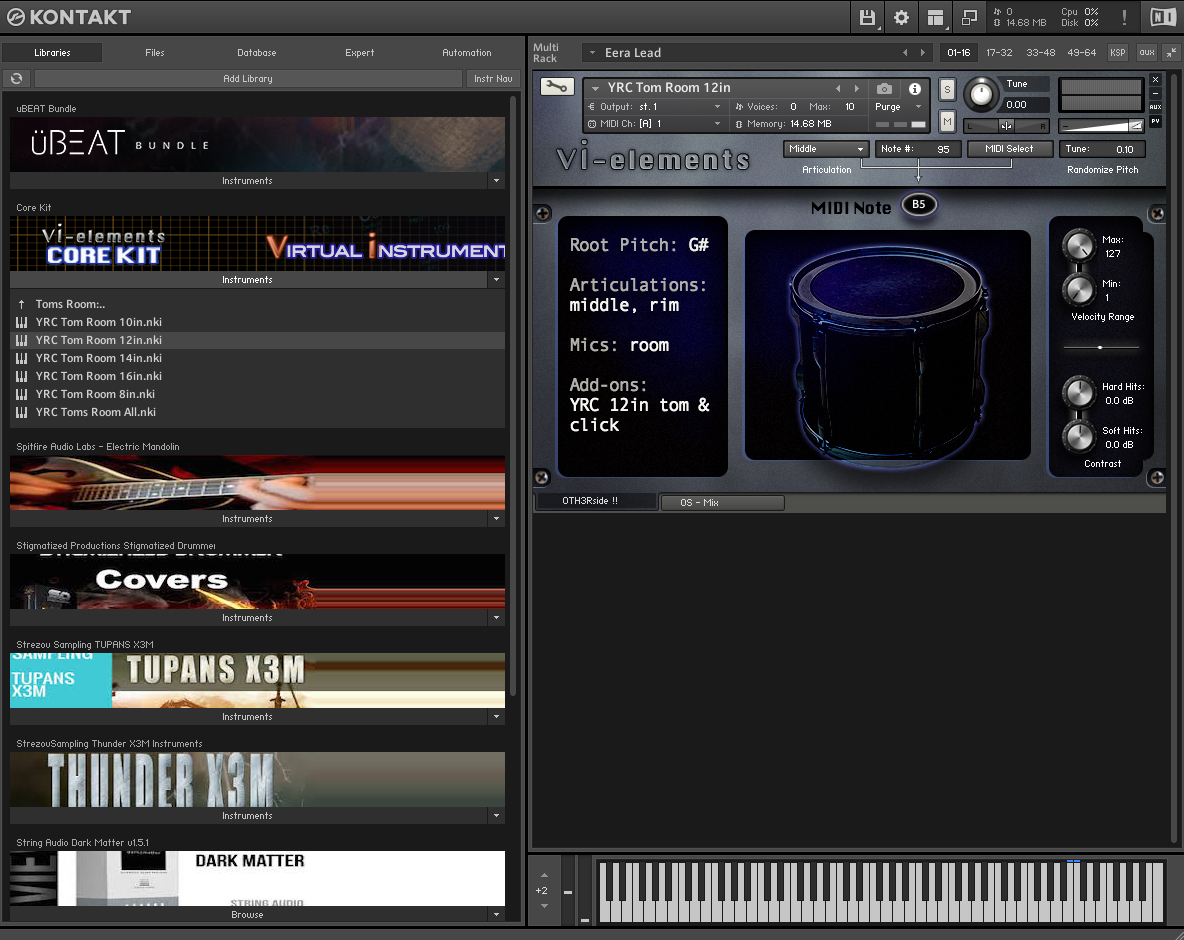This screenshot has height=940, width=1184.
Task: Click Instruments button under Electric Mandolin
Action: pyautogui.click(x=248, y=519)
